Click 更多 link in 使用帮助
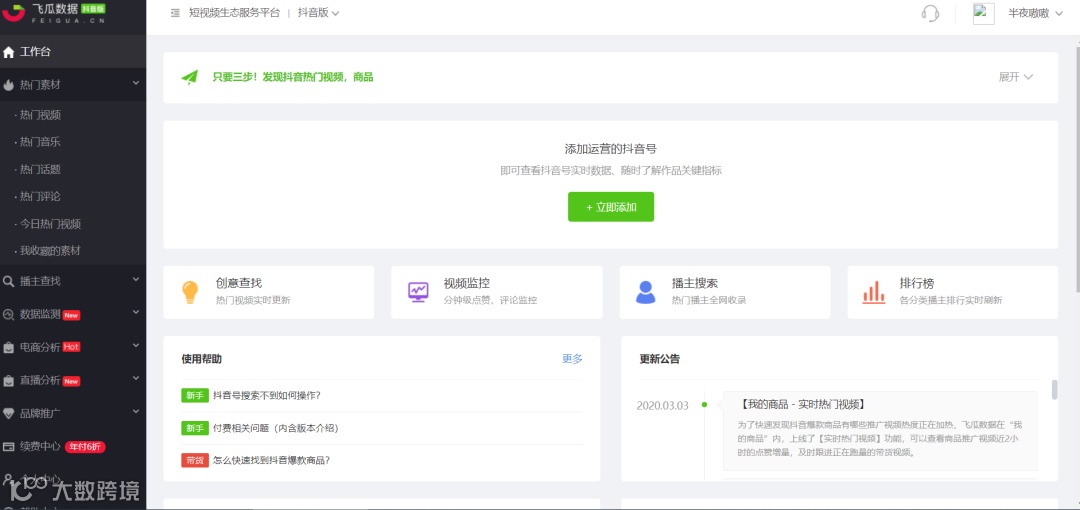The height and width of the screenshot is (510, 1080). (x=572, y=358)
